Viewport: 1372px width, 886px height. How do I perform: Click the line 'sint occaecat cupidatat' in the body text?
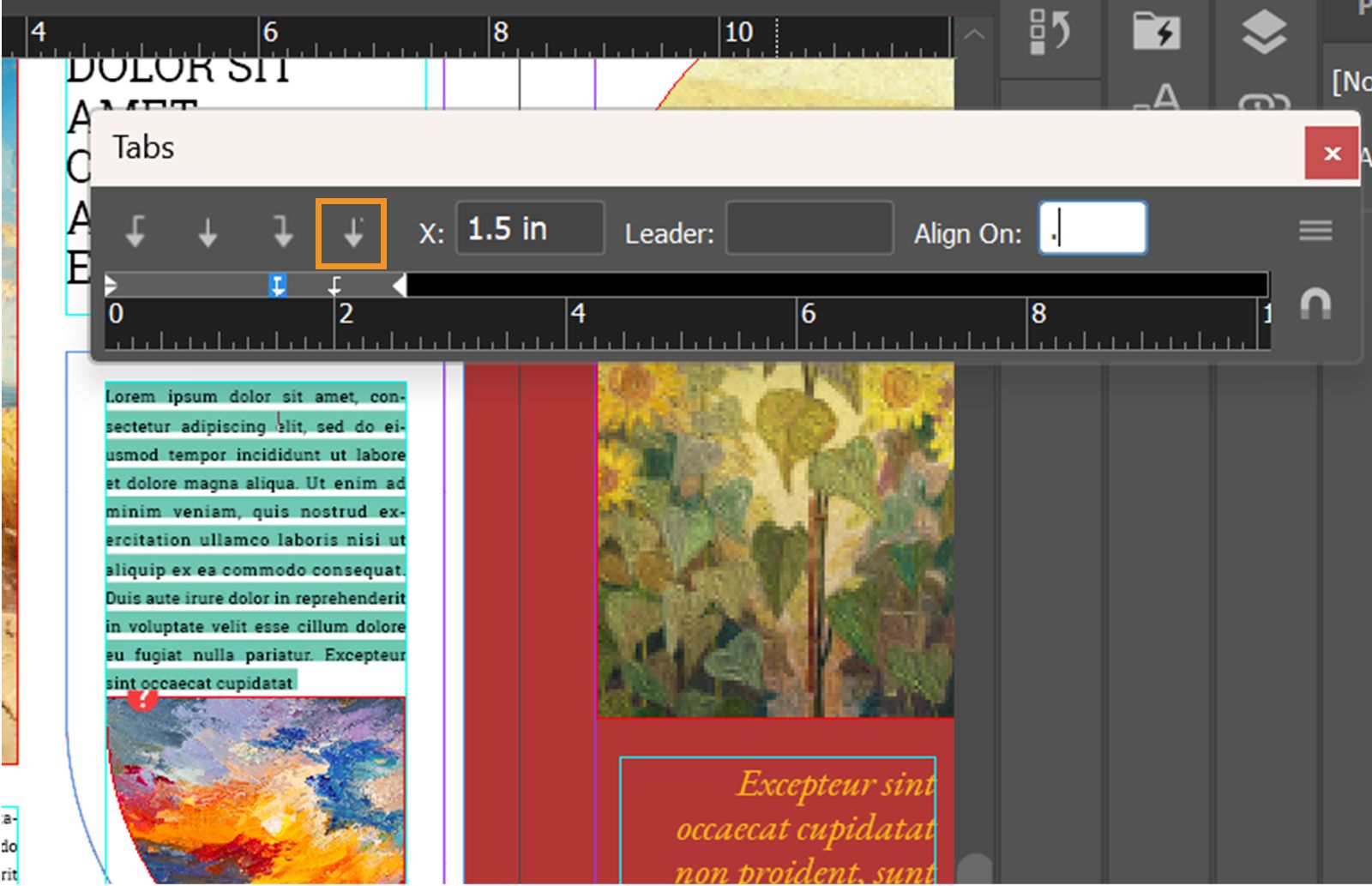200,684
